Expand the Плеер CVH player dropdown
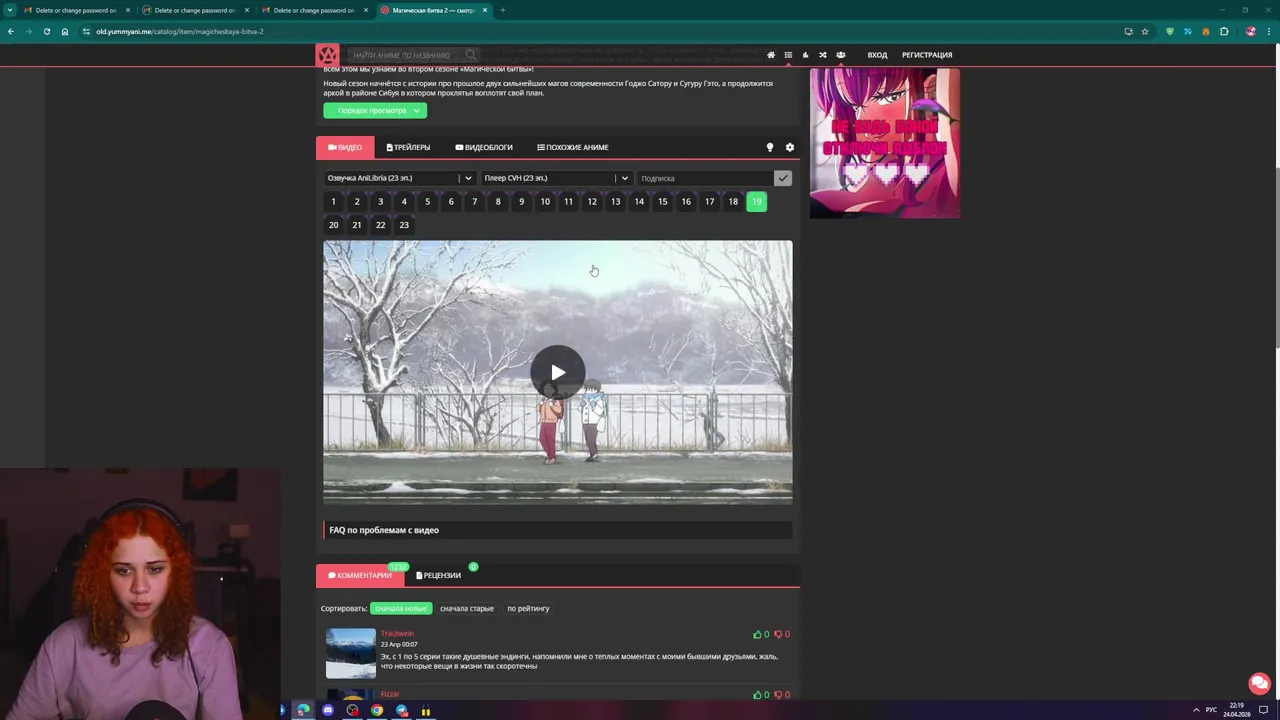The height and width of the screenshot is (720, 1280). [555, 178]
